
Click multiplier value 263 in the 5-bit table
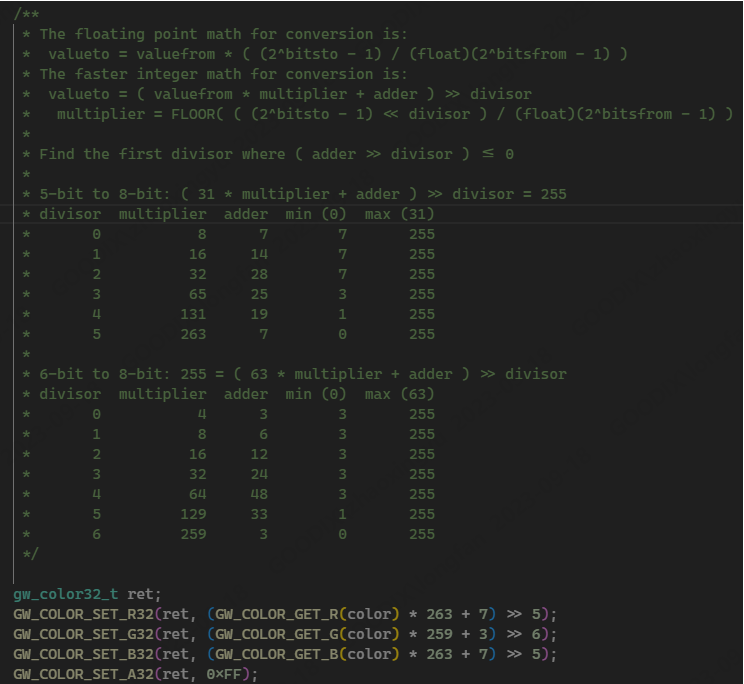(x=193, y=334)
